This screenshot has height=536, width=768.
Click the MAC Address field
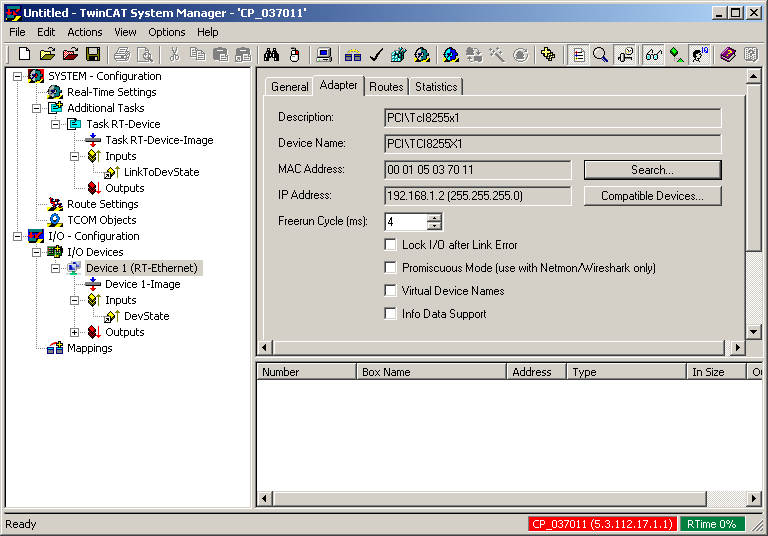[478, 170]
